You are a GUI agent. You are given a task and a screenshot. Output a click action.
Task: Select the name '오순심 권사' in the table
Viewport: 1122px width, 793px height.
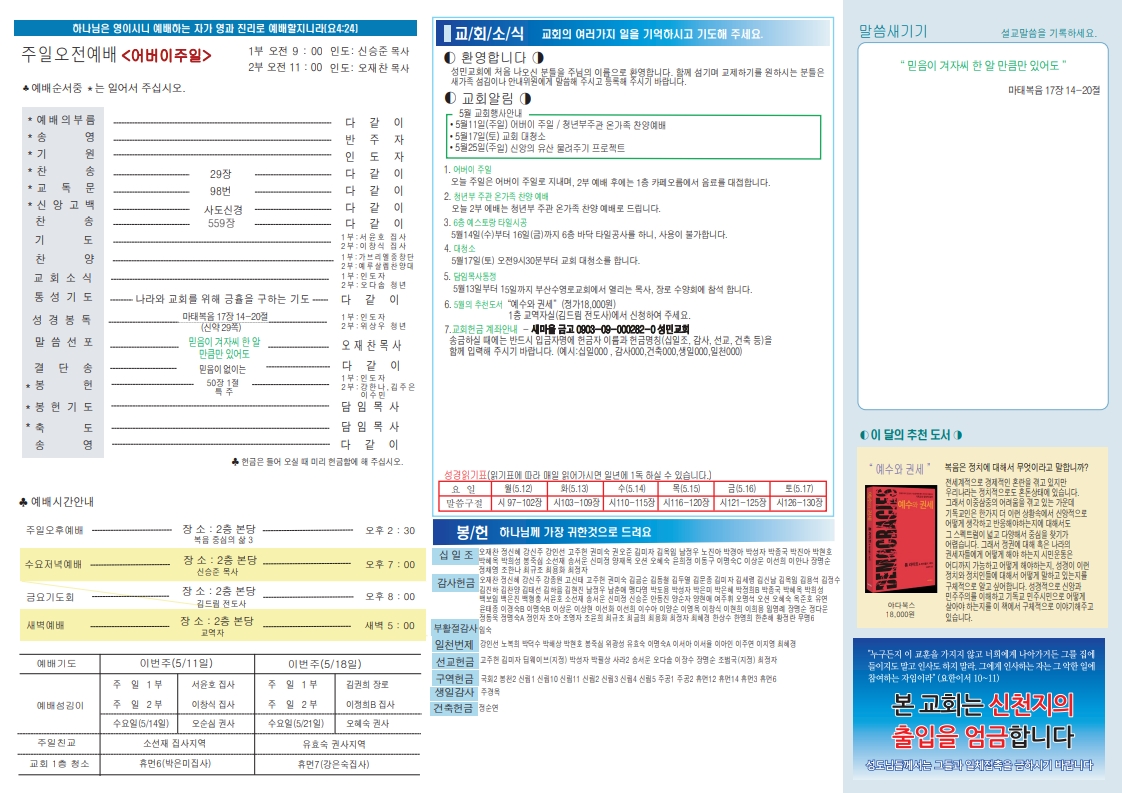213,724
